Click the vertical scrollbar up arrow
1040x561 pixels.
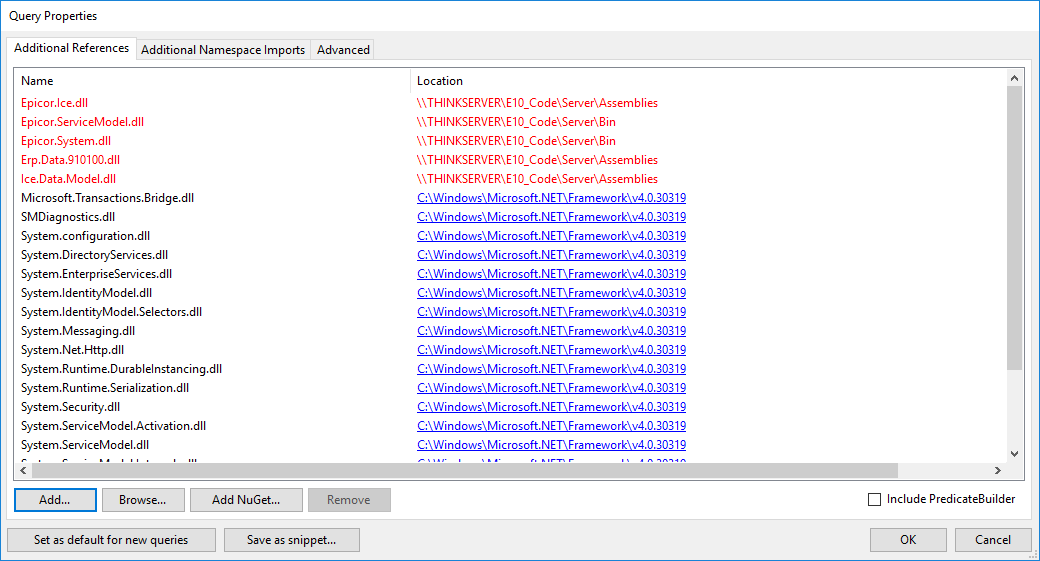coord(1014,78)
